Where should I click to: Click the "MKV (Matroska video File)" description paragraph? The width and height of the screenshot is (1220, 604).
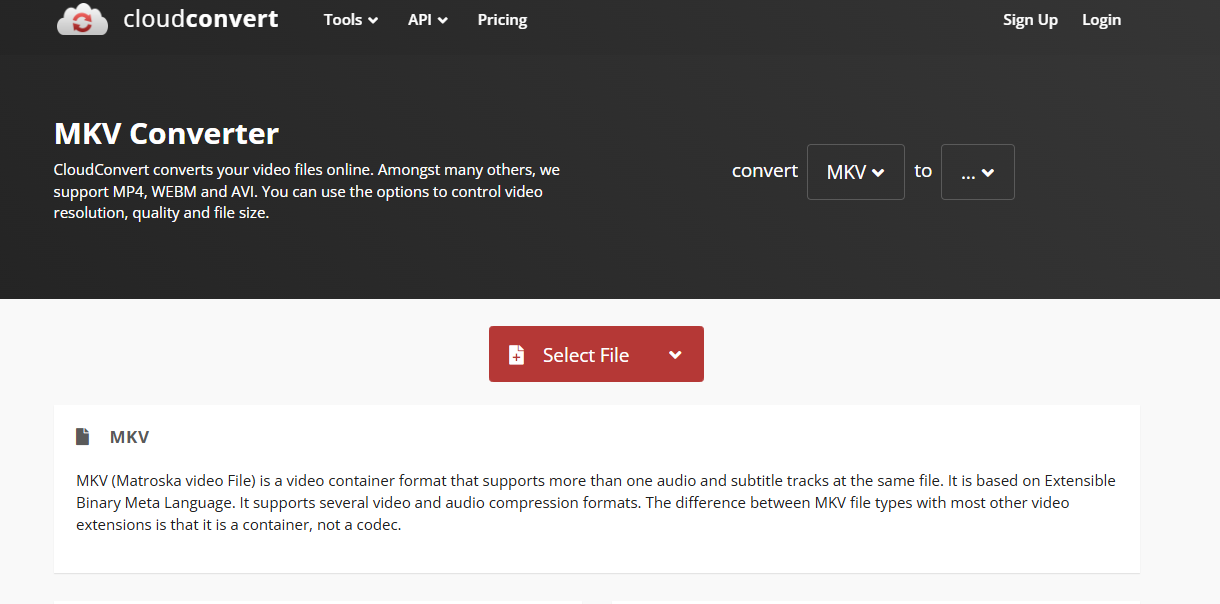pos(596,502)
